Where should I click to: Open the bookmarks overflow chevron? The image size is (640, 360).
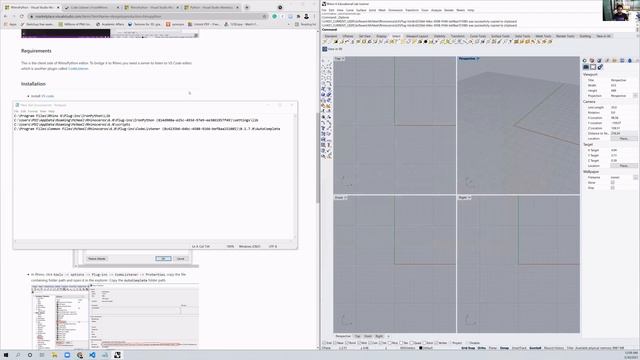289,24
